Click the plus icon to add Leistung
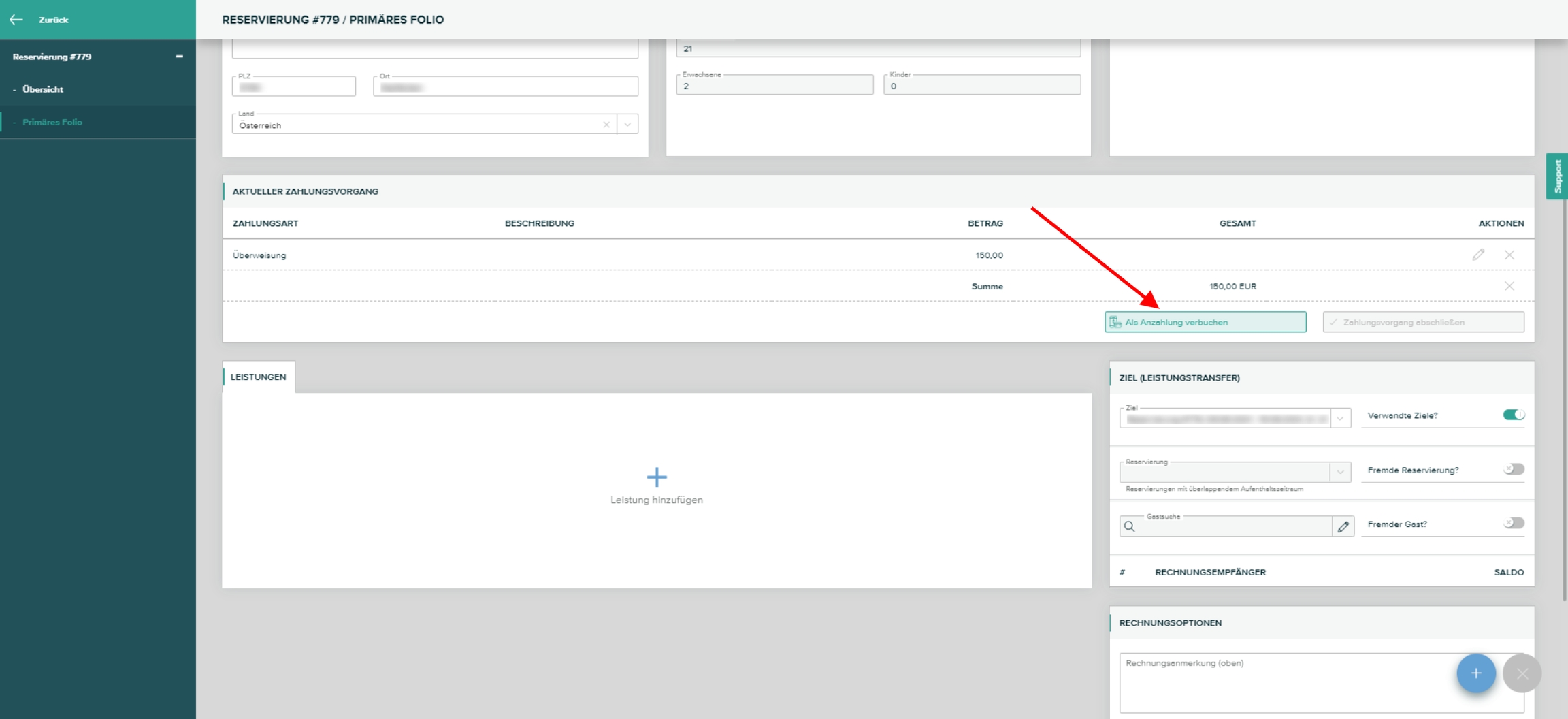 point(656,477)
